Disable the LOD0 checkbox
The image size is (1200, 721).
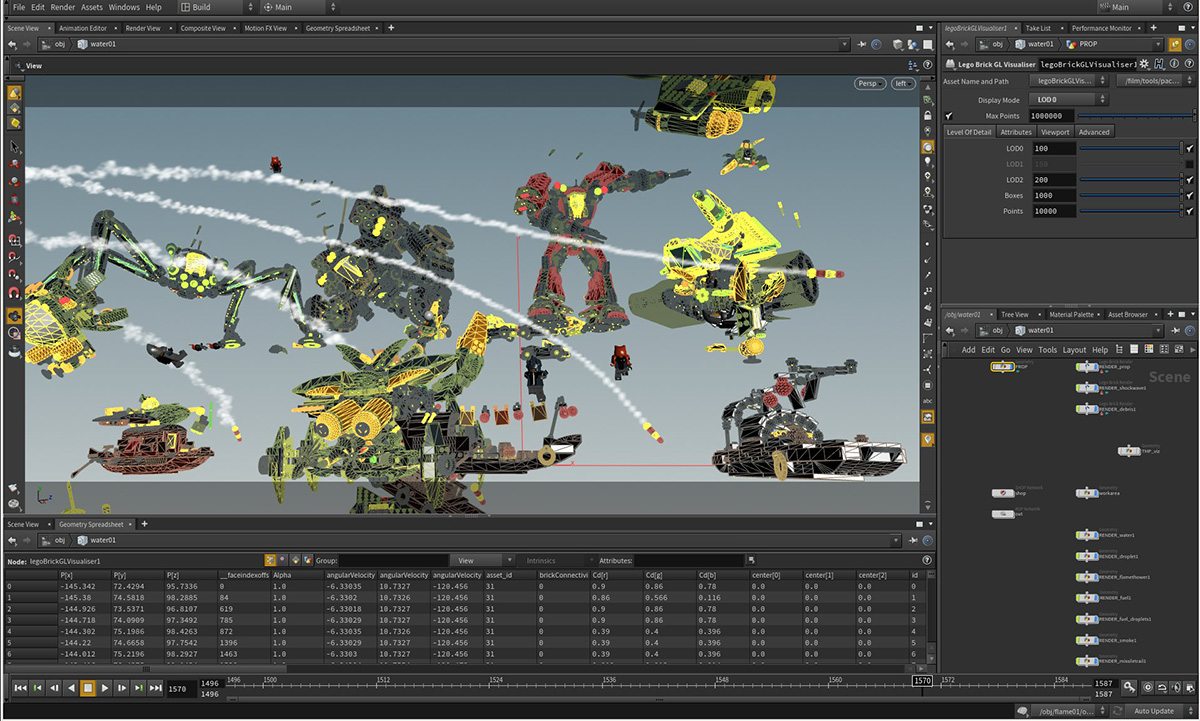coord(1189,148)
